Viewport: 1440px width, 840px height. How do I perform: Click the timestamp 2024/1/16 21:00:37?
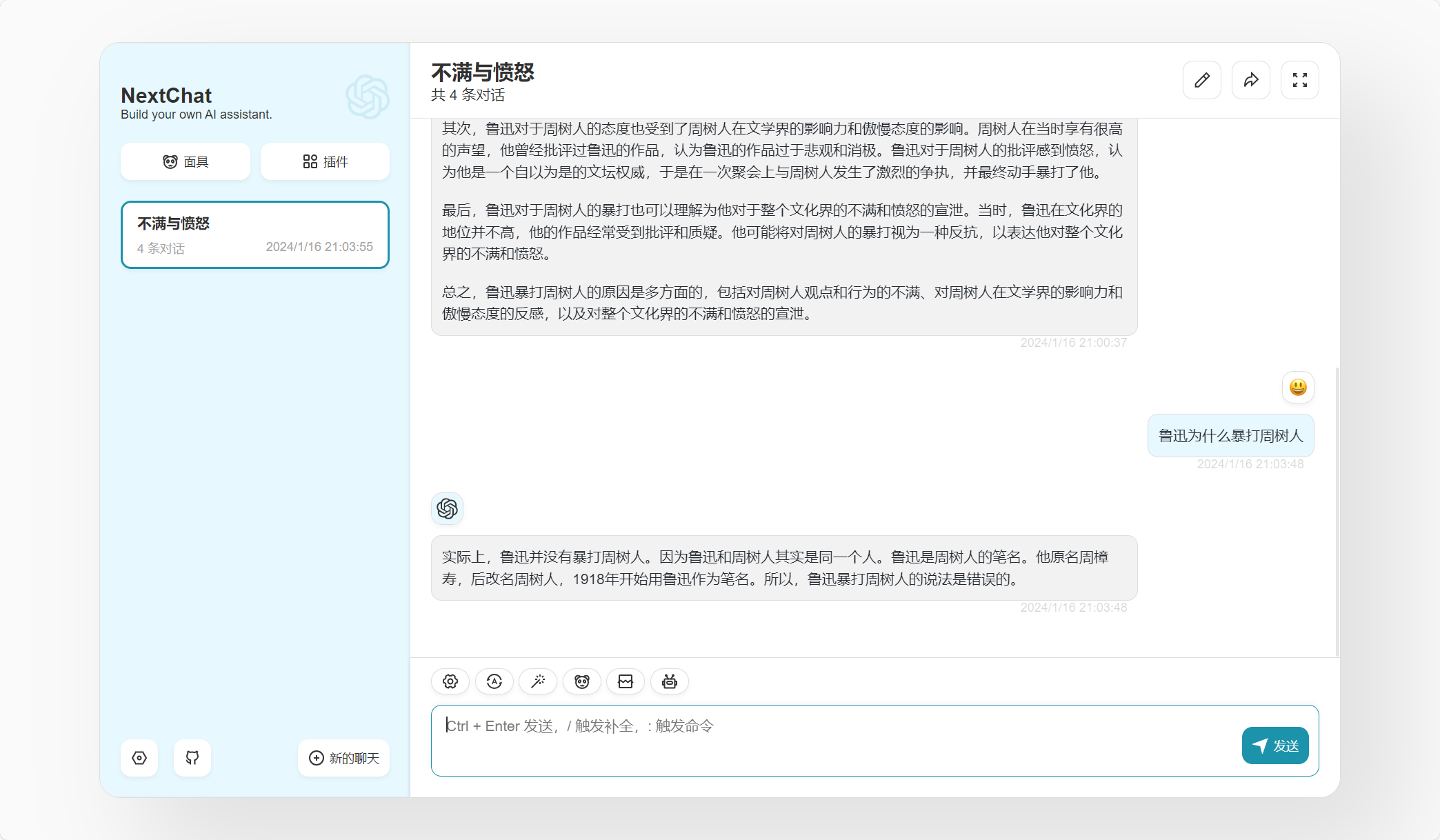tap(1073, 343)
